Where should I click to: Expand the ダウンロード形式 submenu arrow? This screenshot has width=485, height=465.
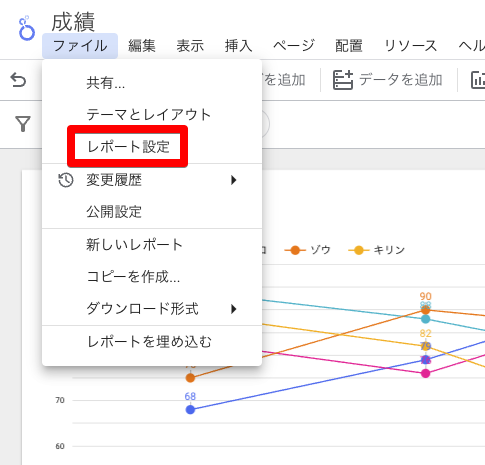point(234,309)
